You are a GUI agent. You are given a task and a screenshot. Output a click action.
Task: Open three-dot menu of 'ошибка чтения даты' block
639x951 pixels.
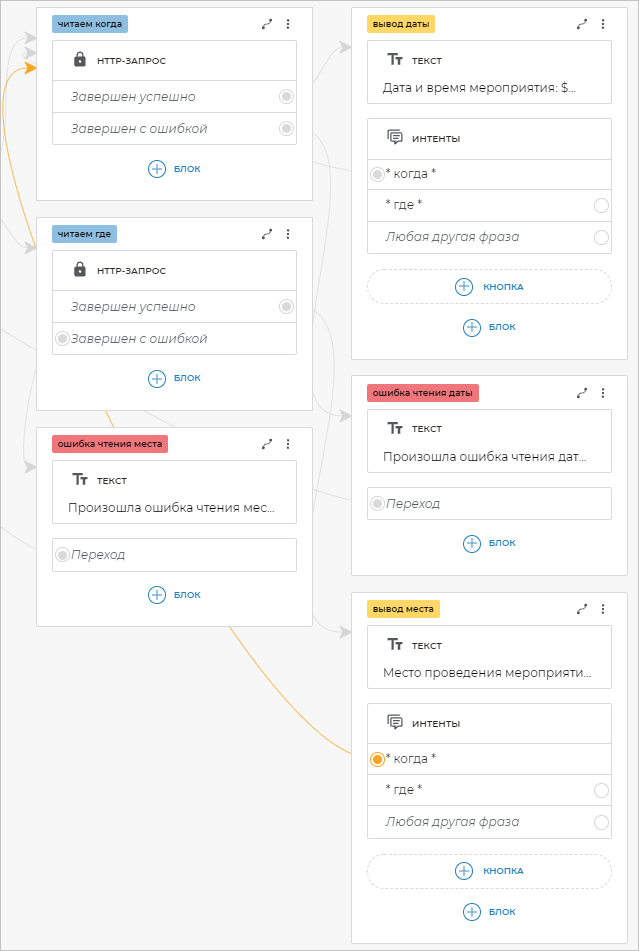pos(603,393)
